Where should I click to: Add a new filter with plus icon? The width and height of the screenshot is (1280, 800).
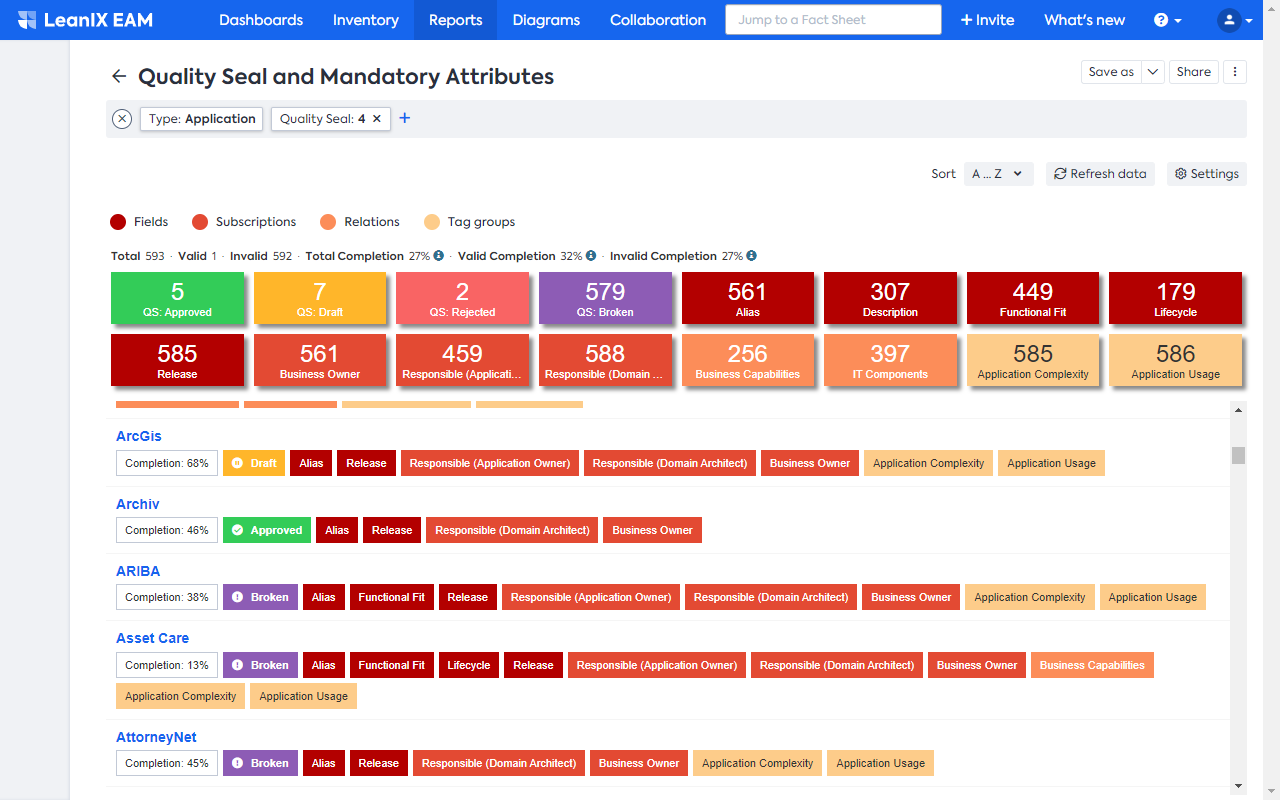tap(405, 119)
